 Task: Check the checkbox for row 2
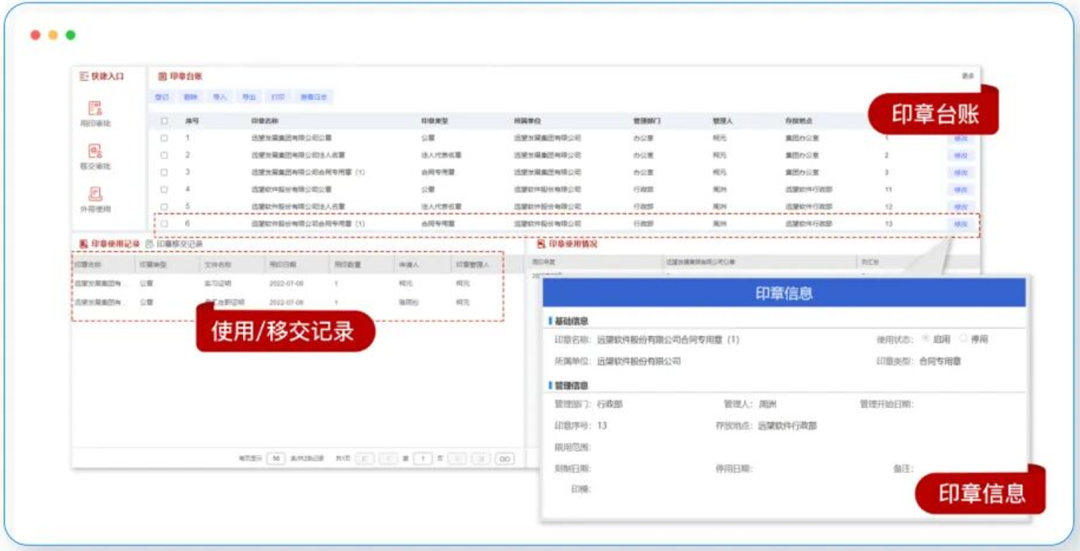tap(164, 155)
